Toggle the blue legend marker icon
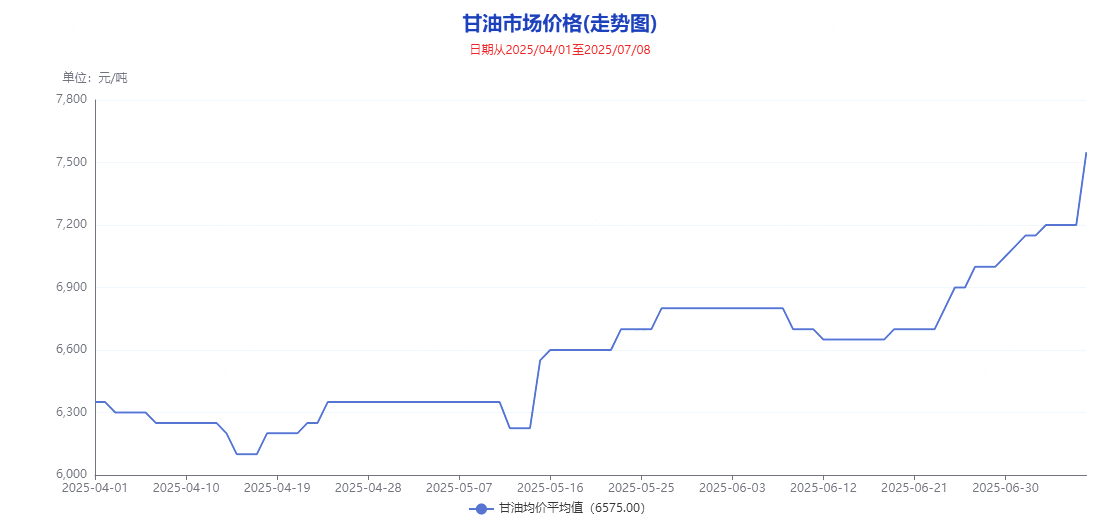 482,508
